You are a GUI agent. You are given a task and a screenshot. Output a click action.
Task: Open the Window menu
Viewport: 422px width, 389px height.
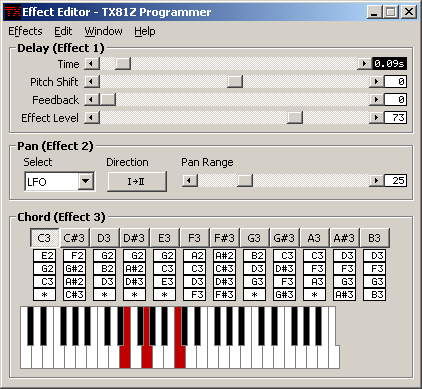[103, 31]
